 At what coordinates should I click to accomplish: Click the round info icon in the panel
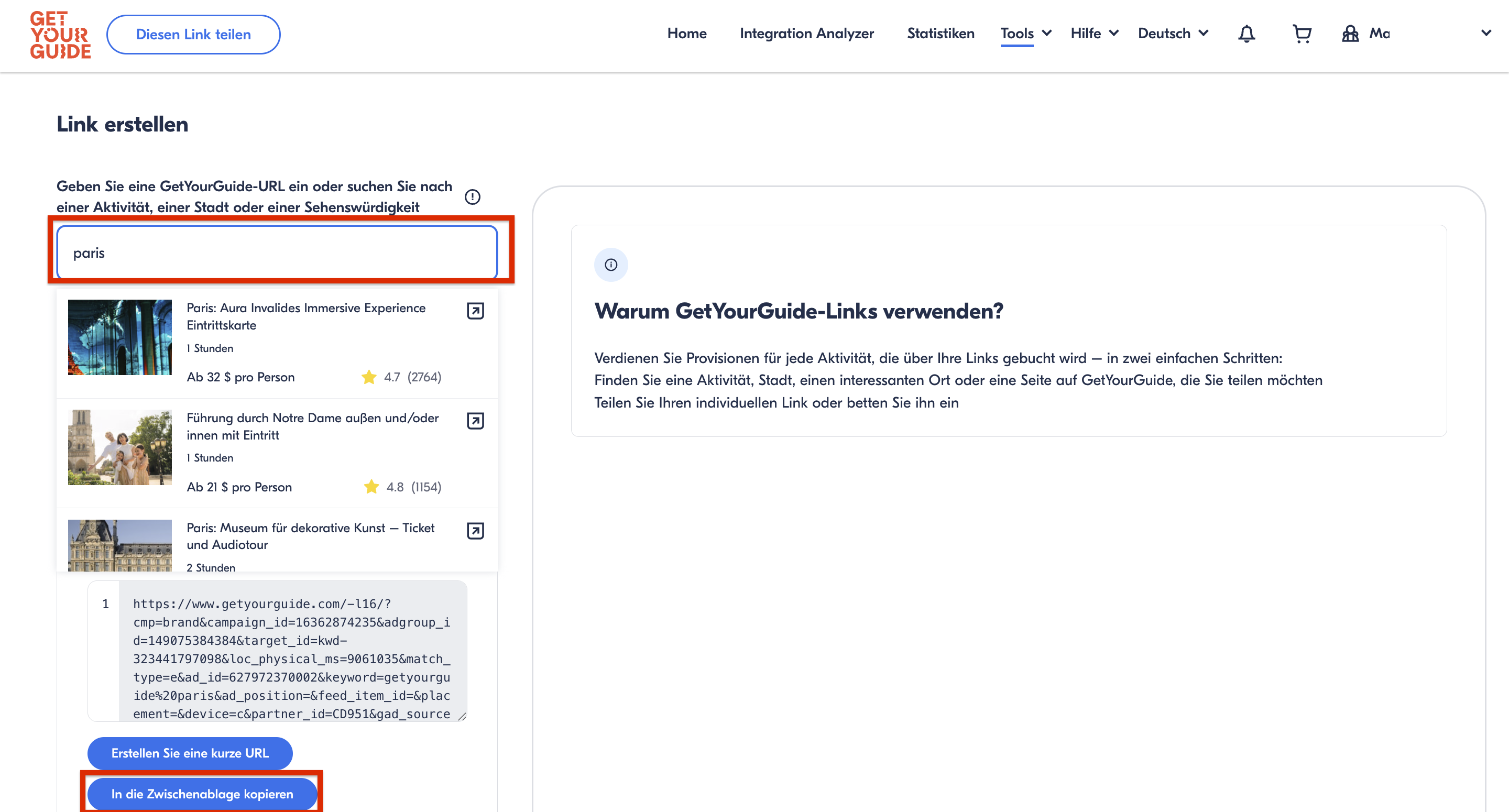click(611, 265)
